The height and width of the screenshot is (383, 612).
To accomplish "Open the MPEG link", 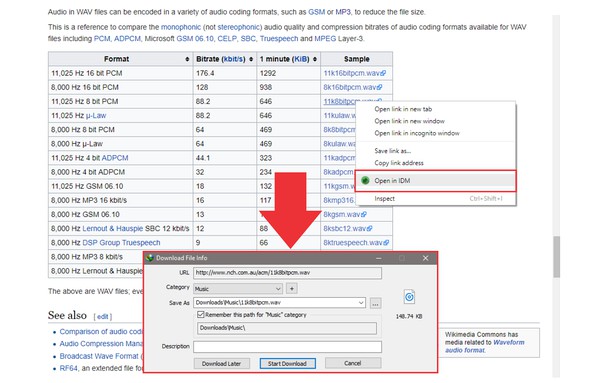I will tap(325, 39).
